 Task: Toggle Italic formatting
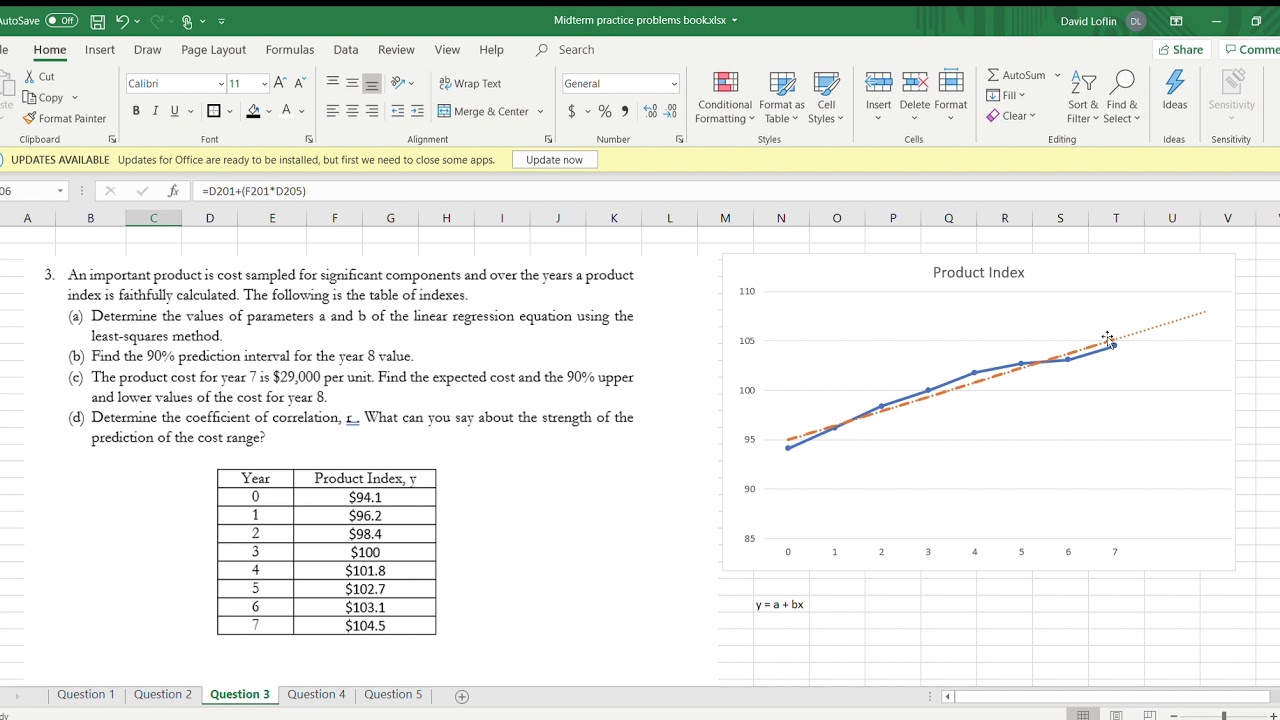click(x=155, y=111)
